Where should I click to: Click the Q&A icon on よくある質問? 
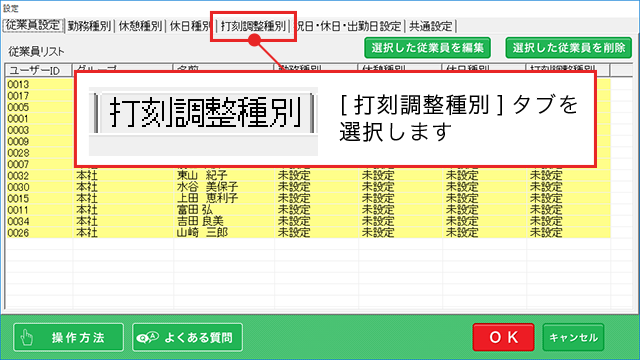(147, 338)
